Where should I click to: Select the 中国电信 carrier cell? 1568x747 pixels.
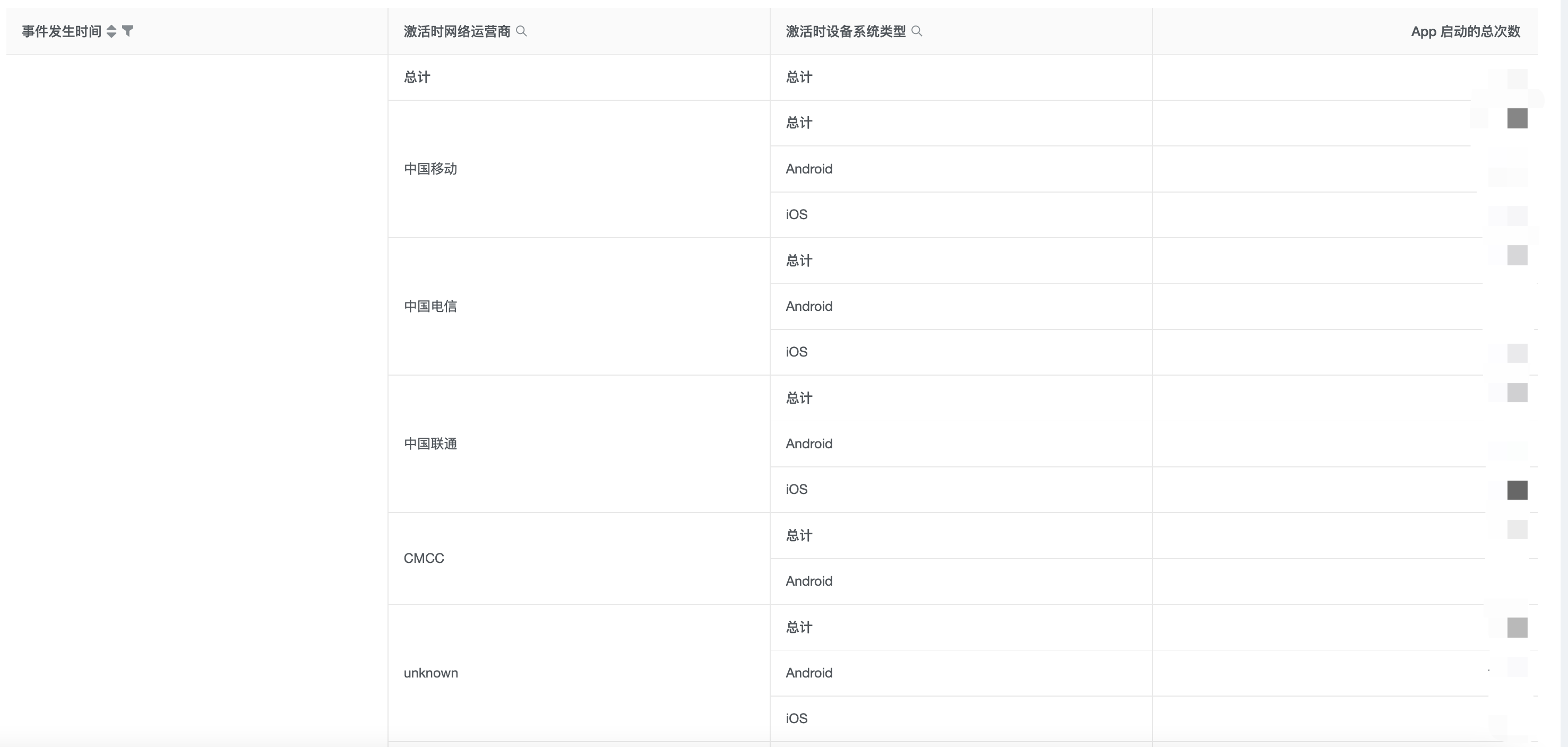[430, 307]
